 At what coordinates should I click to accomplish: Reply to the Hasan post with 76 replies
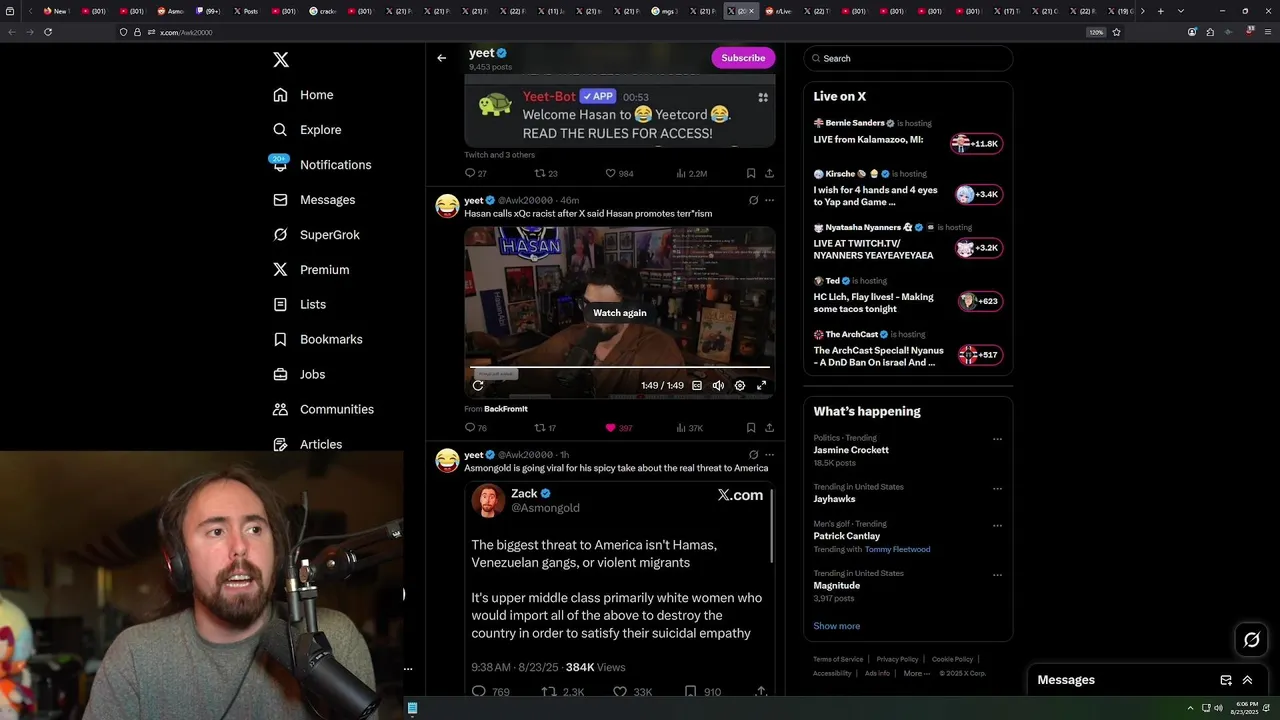[x=476, y=428]
